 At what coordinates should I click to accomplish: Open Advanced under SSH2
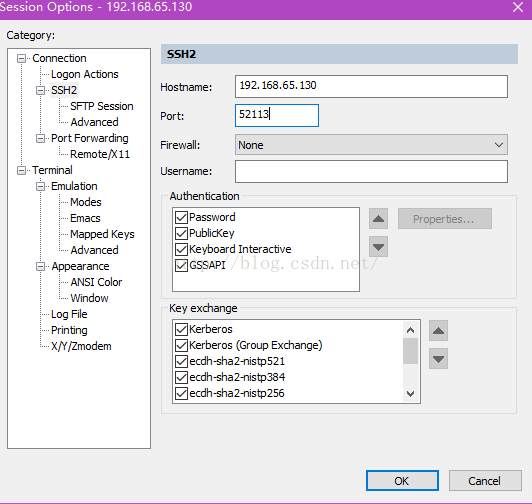click(x=94, y=122)
